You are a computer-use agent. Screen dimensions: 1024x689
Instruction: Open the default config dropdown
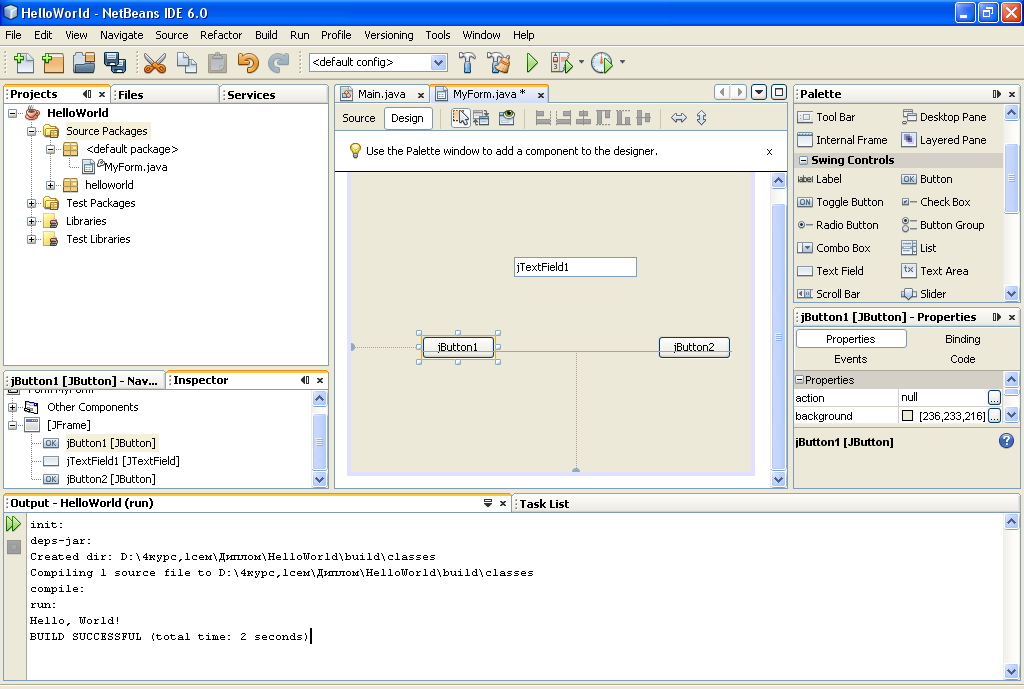(x=438, y=63)
